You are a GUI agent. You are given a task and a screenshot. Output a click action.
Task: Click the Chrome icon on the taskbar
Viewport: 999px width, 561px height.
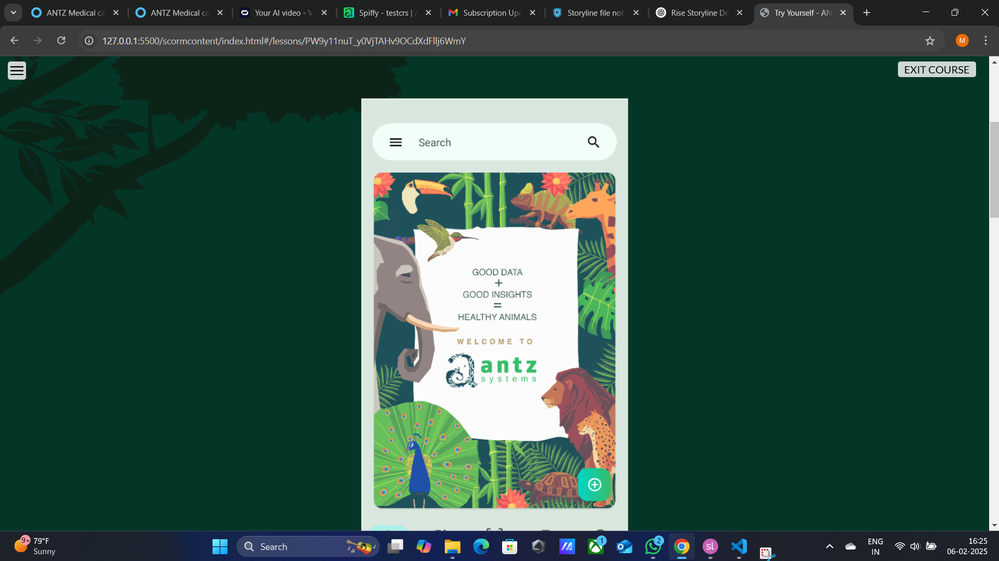pyautogui.click(x=682, y=546)
